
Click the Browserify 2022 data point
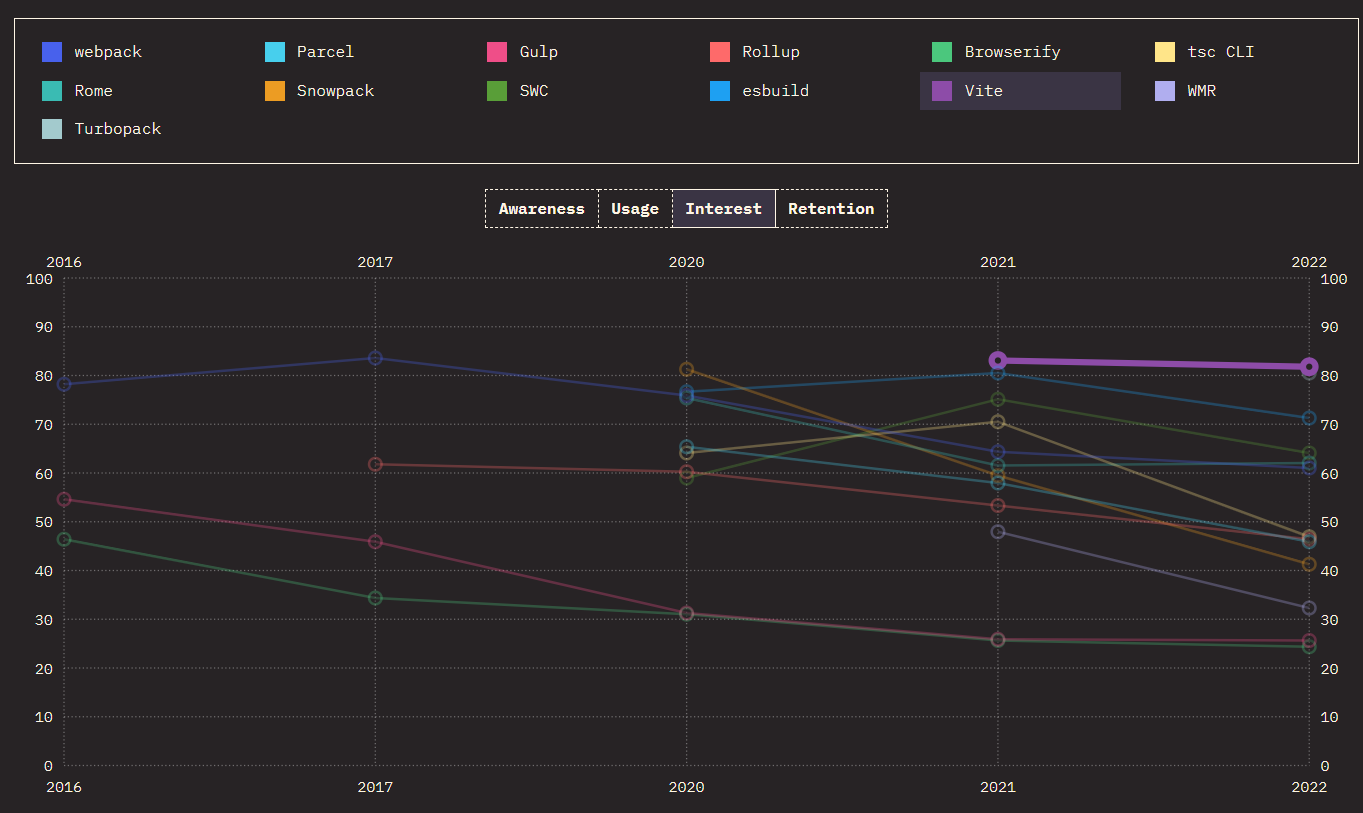(1309, 647)
